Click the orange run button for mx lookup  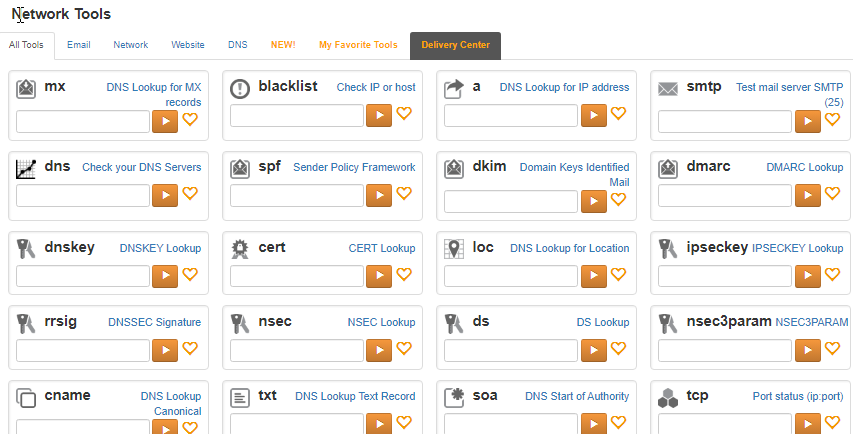point(164,121)
